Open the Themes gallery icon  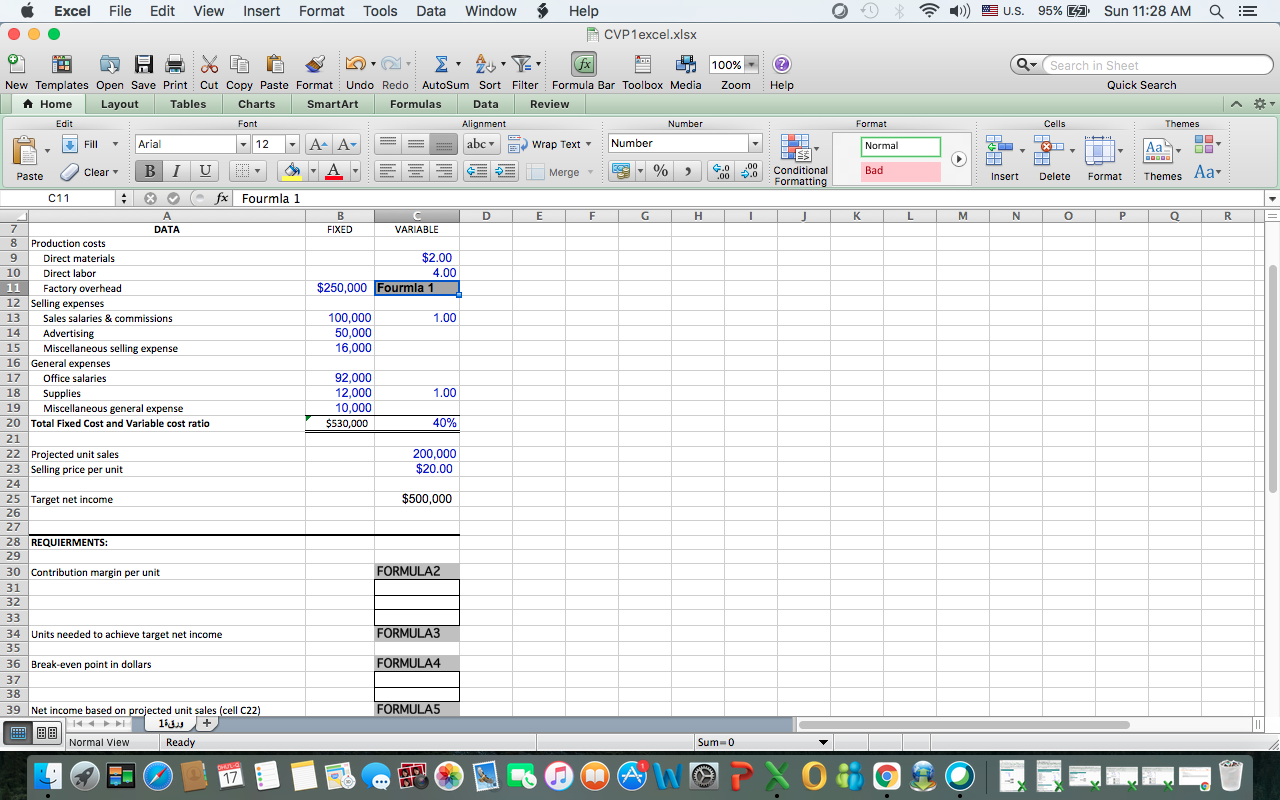[1159, 150]
